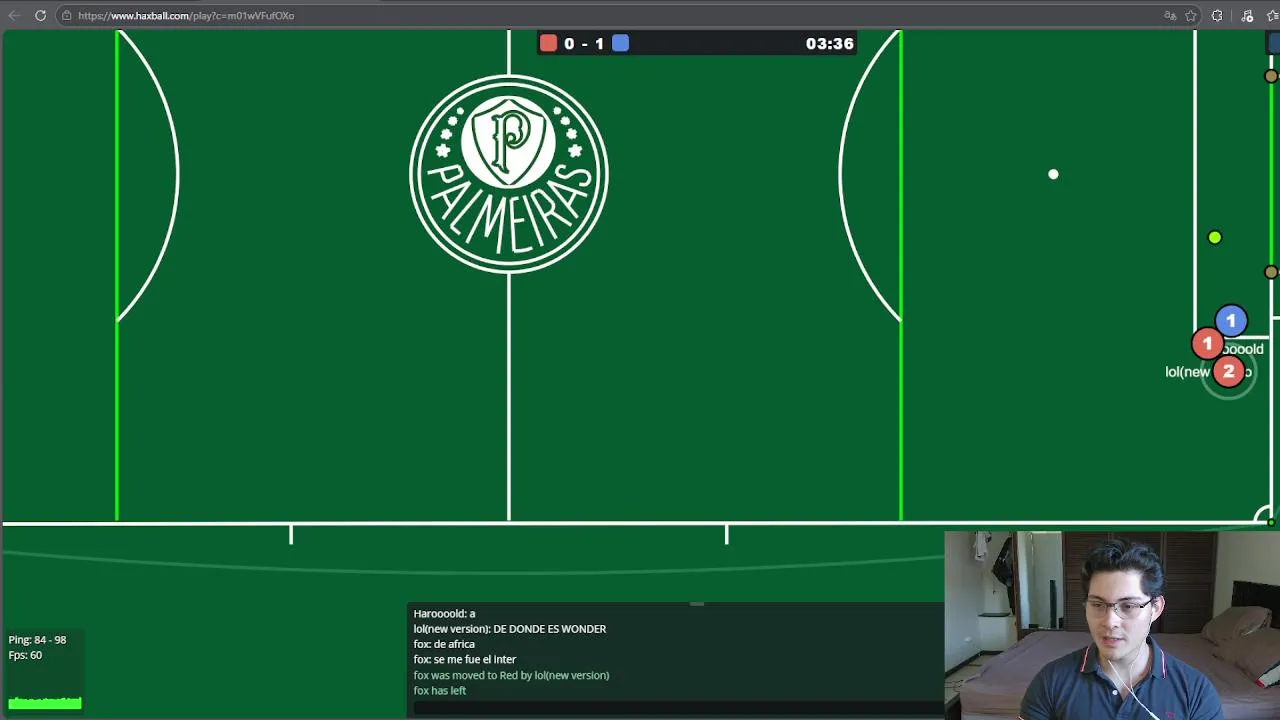Open the favorites list icon
This screenshot has width=1280, height=720.
[1273, 15]
